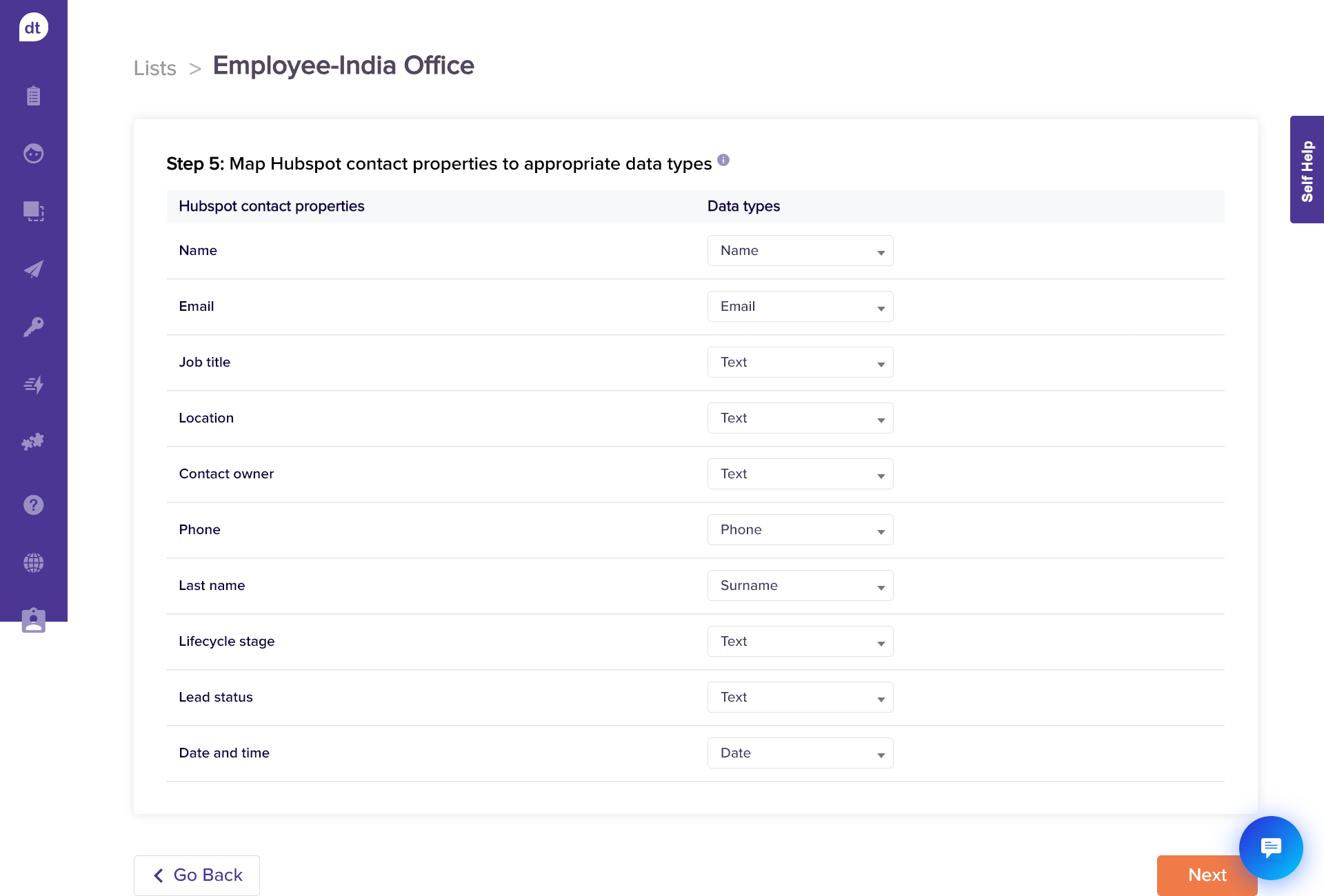The width and height of the screenshot is (1324, 896).
Task: Open the Date and time data type dropdown
Action: [x=800, y=753]
